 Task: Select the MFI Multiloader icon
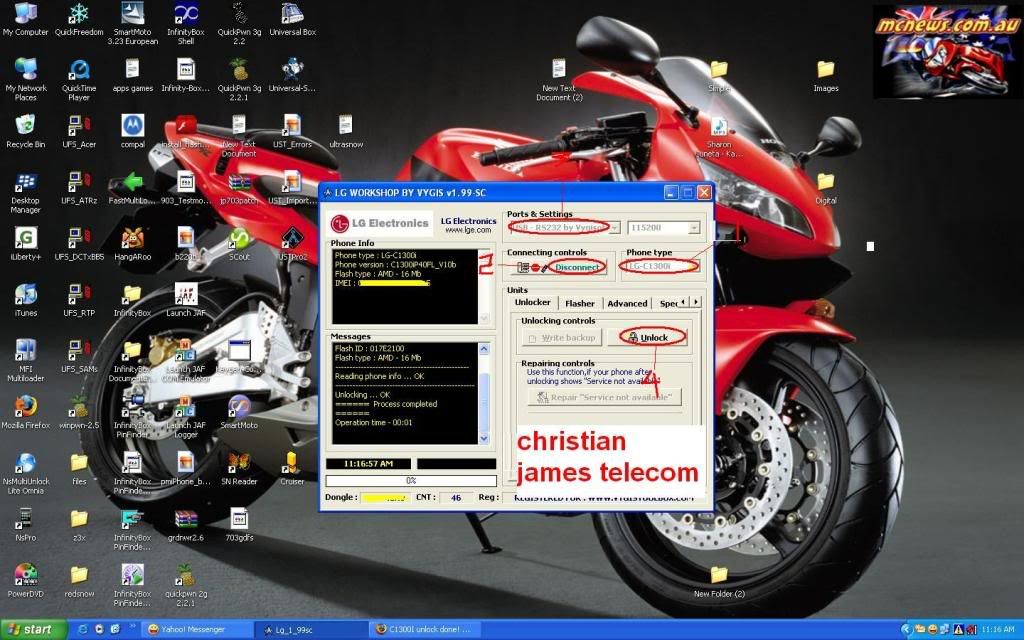(25, 360)
